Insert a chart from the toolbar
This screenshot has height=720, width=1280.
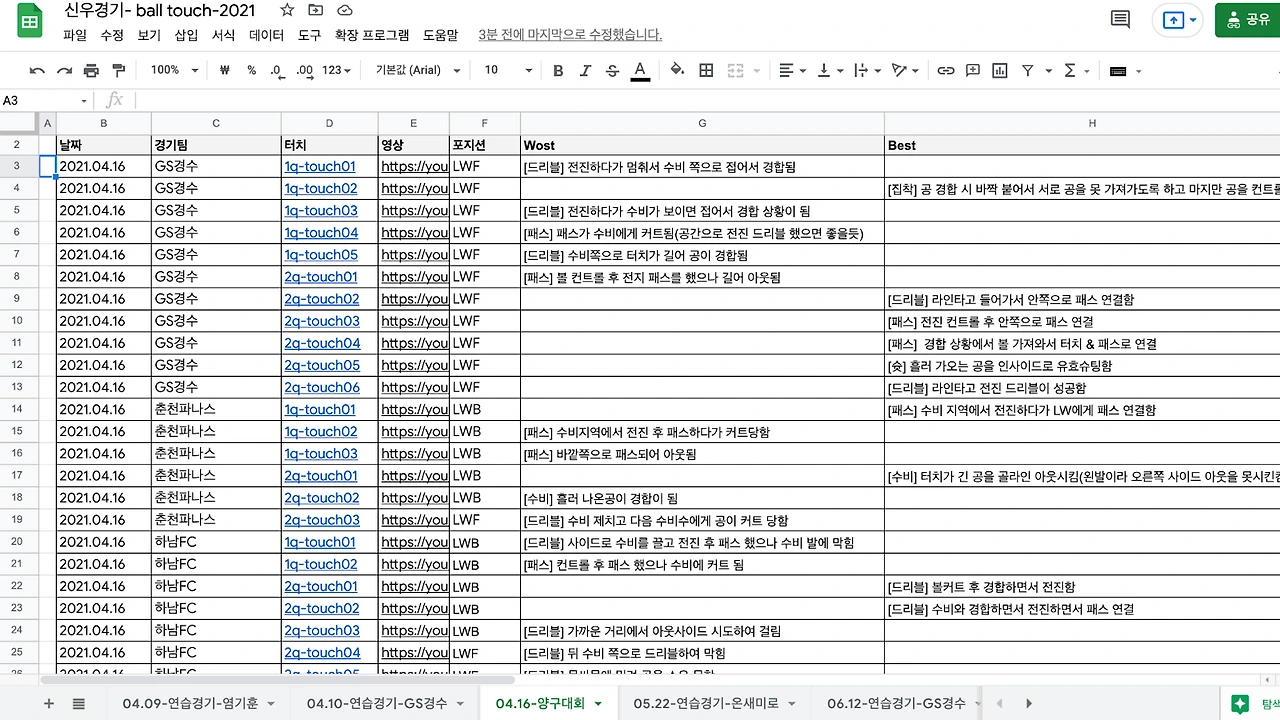[1000, 71]
